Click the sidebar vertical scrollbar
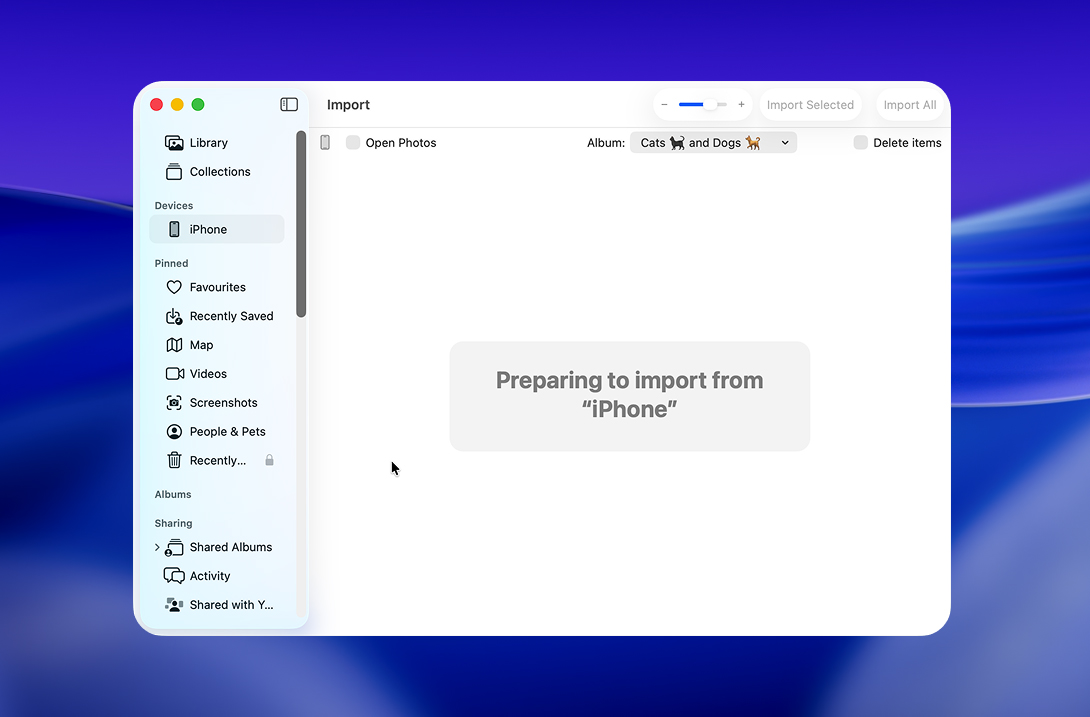This screenshot has width=1090, height=717. point(301,224)
